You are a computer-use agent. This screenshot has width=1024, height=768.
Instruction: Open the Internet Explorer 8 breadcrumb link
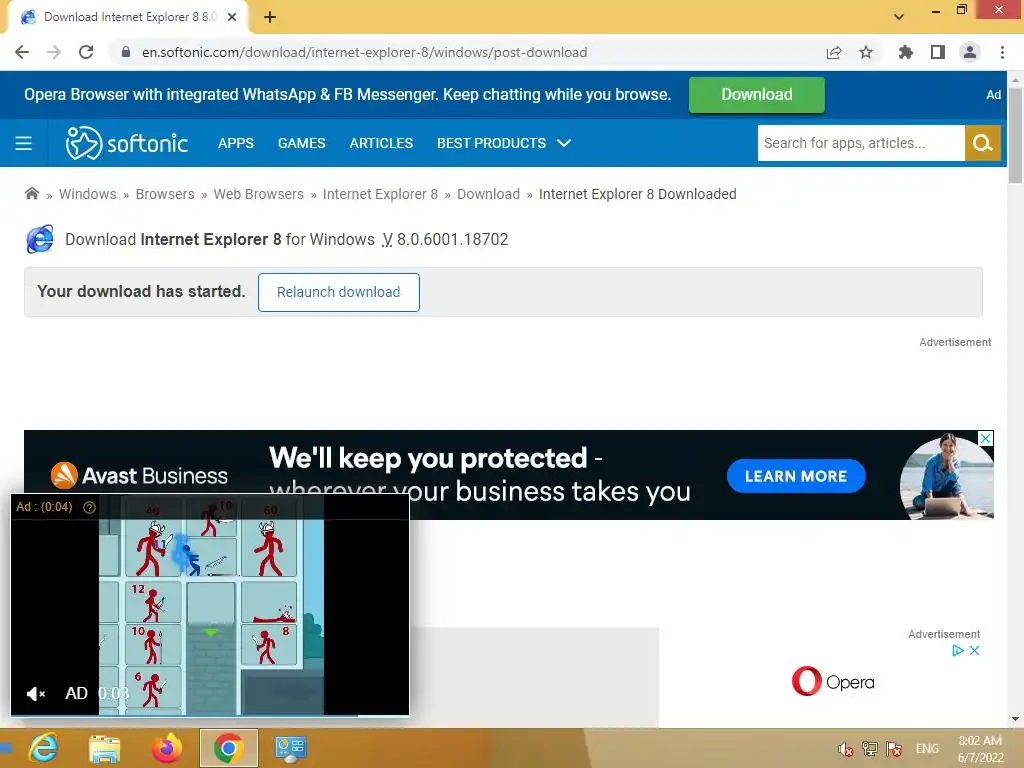click(x=380, y=194)
